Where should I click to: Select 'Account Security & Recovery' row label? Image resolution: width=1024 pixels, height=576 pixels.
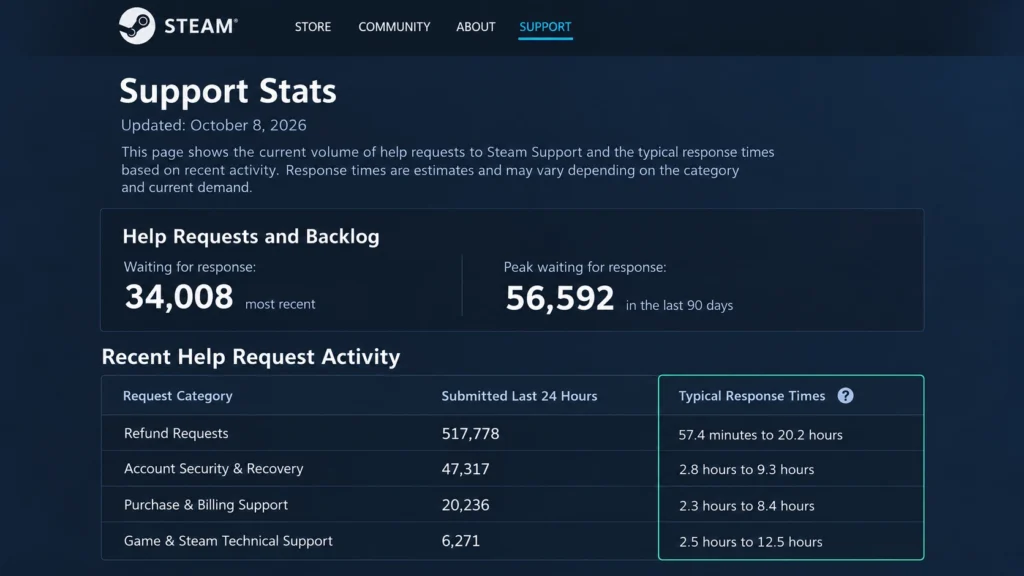point(214,468)
